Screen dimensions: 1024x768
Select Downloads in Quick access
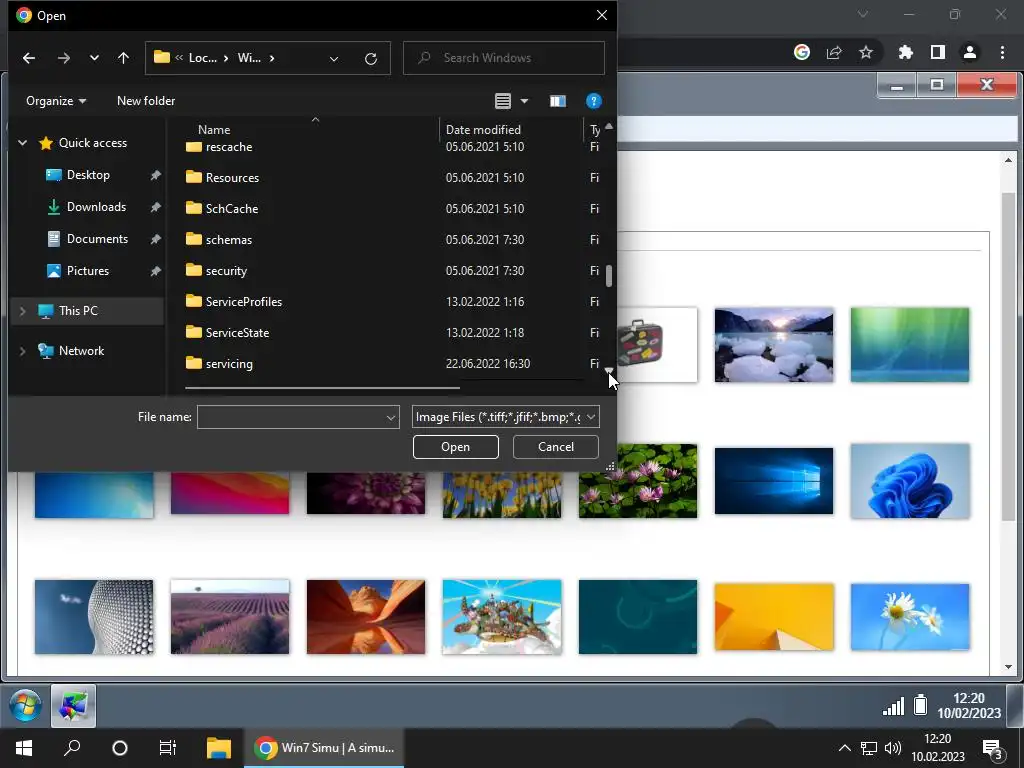point(96,207)
